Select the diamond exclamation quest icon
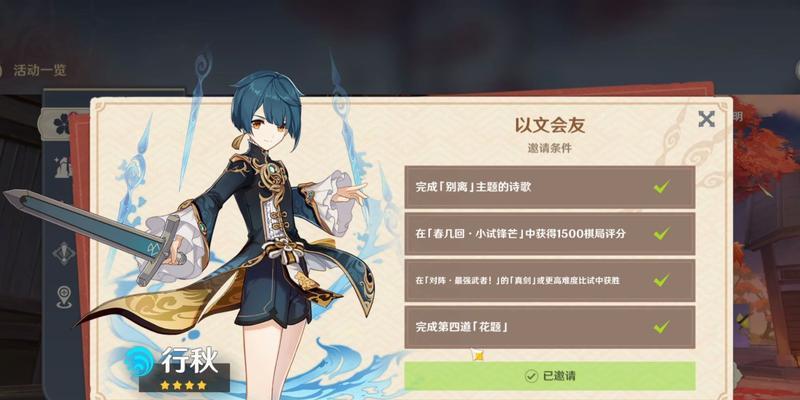800x400 pixels. tap(63, 254)
